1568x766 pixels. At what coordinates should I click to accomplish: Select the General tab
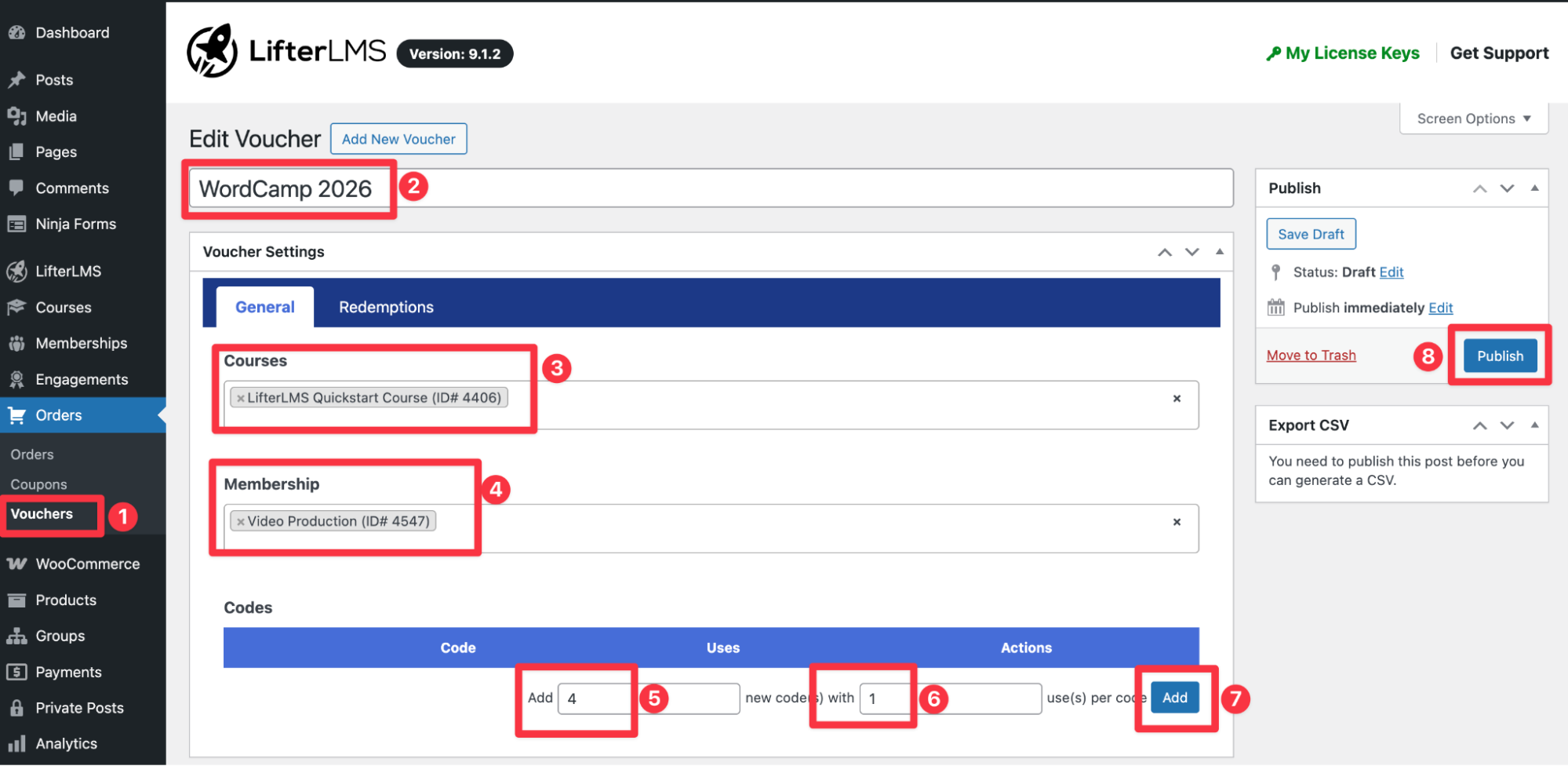(x=264, y=307)
